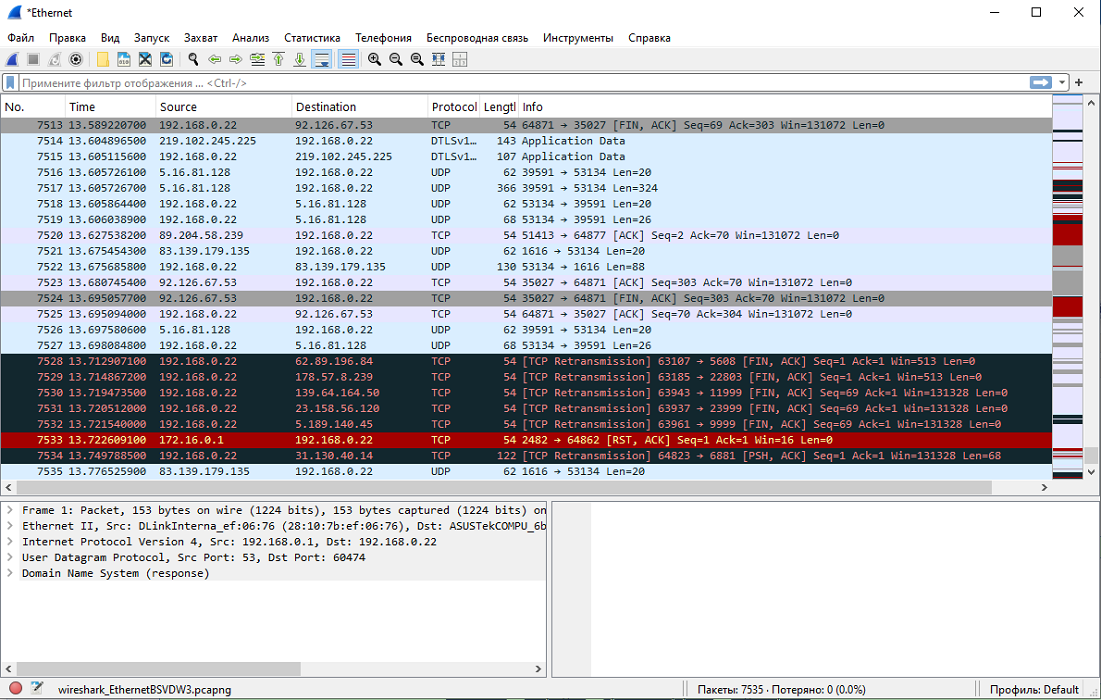The image size is (1101, 700).
Task: Open the Инструменты menu
Action: [x=578, y=38]
